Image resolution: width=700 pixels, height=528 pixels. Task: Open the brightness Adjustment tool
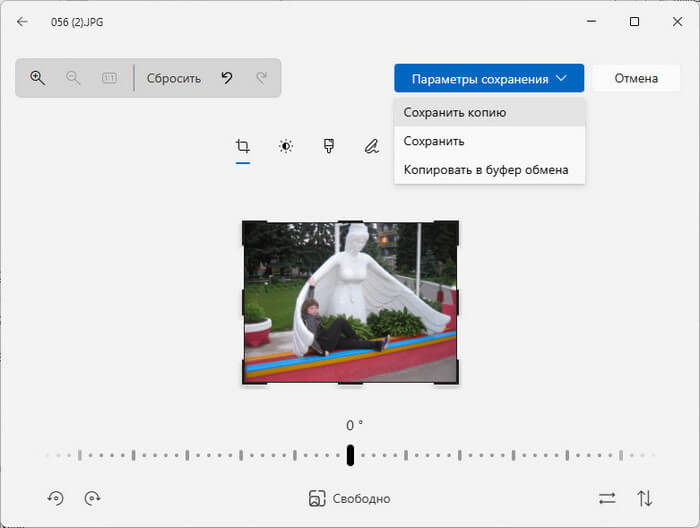(286, 147)
